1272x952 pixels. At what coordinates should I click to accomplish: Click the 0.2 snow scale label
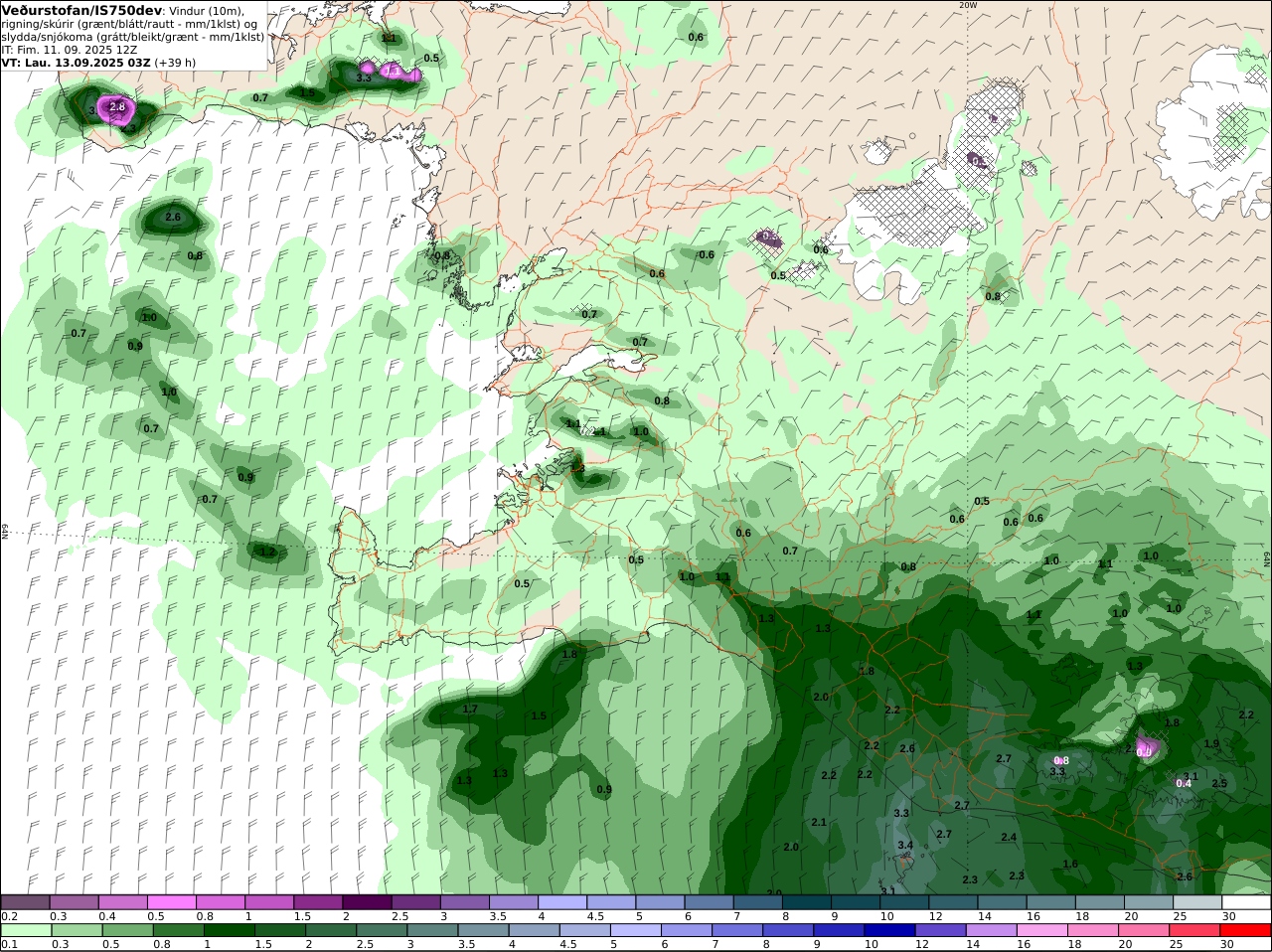pyautogui.click(x=9, y=916)
